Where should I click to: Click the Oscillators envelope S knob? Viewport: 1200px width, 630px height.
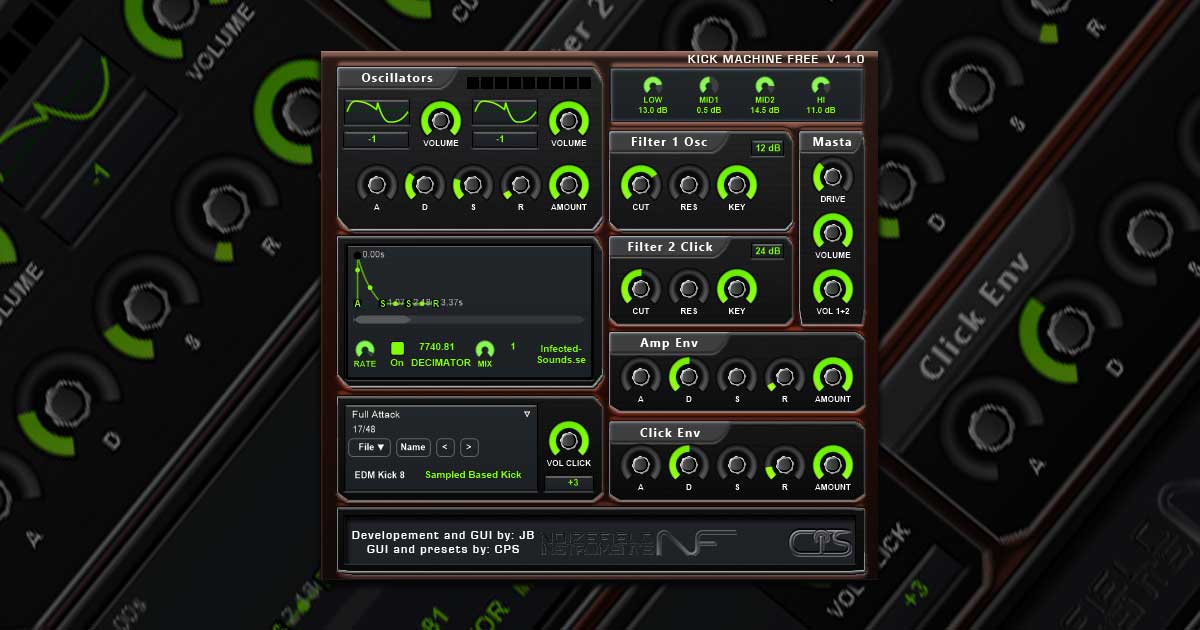[472, 184]
